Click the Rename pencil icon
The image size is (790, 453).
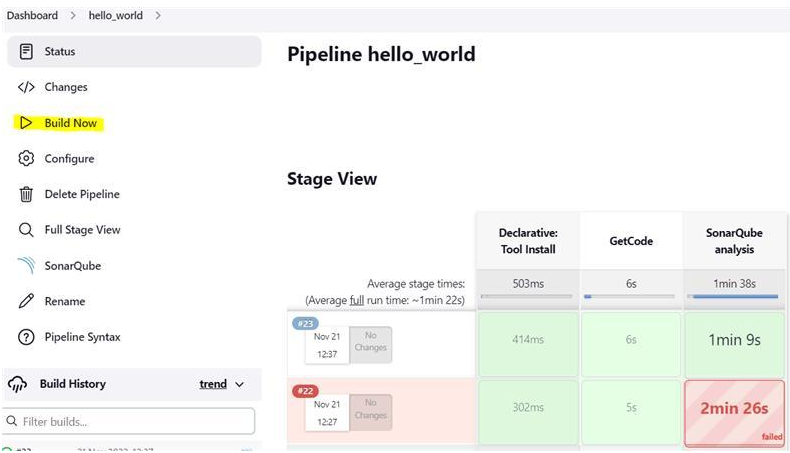pos(26,301)
